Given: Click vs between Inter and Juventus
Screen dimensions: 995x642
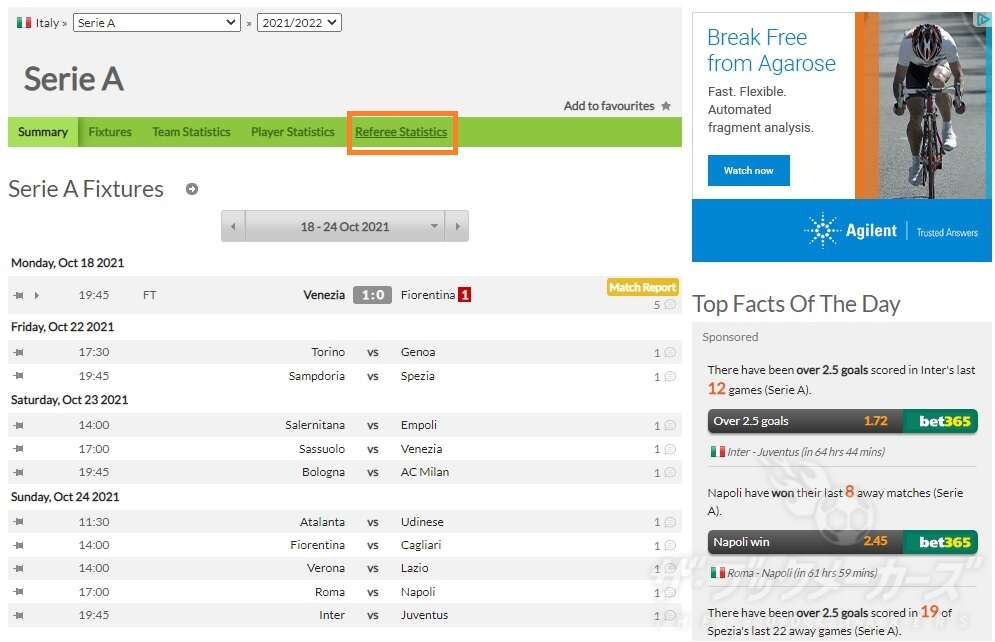Looking at the screenshot, I should [372, 615].
